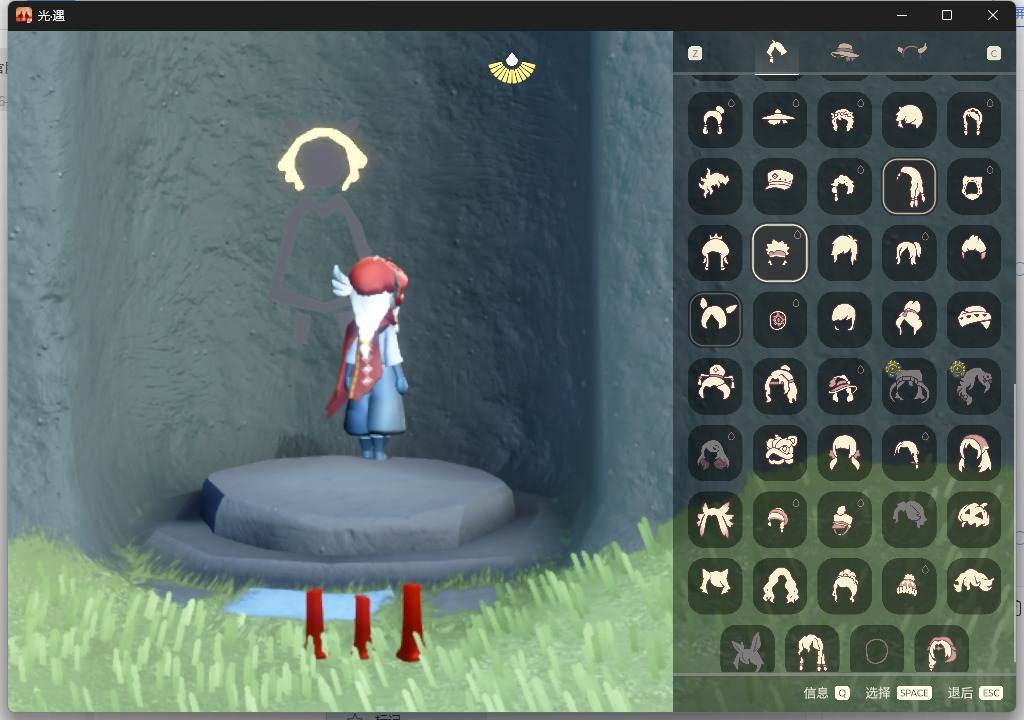Screen dimensions: 1024x720
Task: Select the upward spiky twin pigtails
Action: (715, 519)
